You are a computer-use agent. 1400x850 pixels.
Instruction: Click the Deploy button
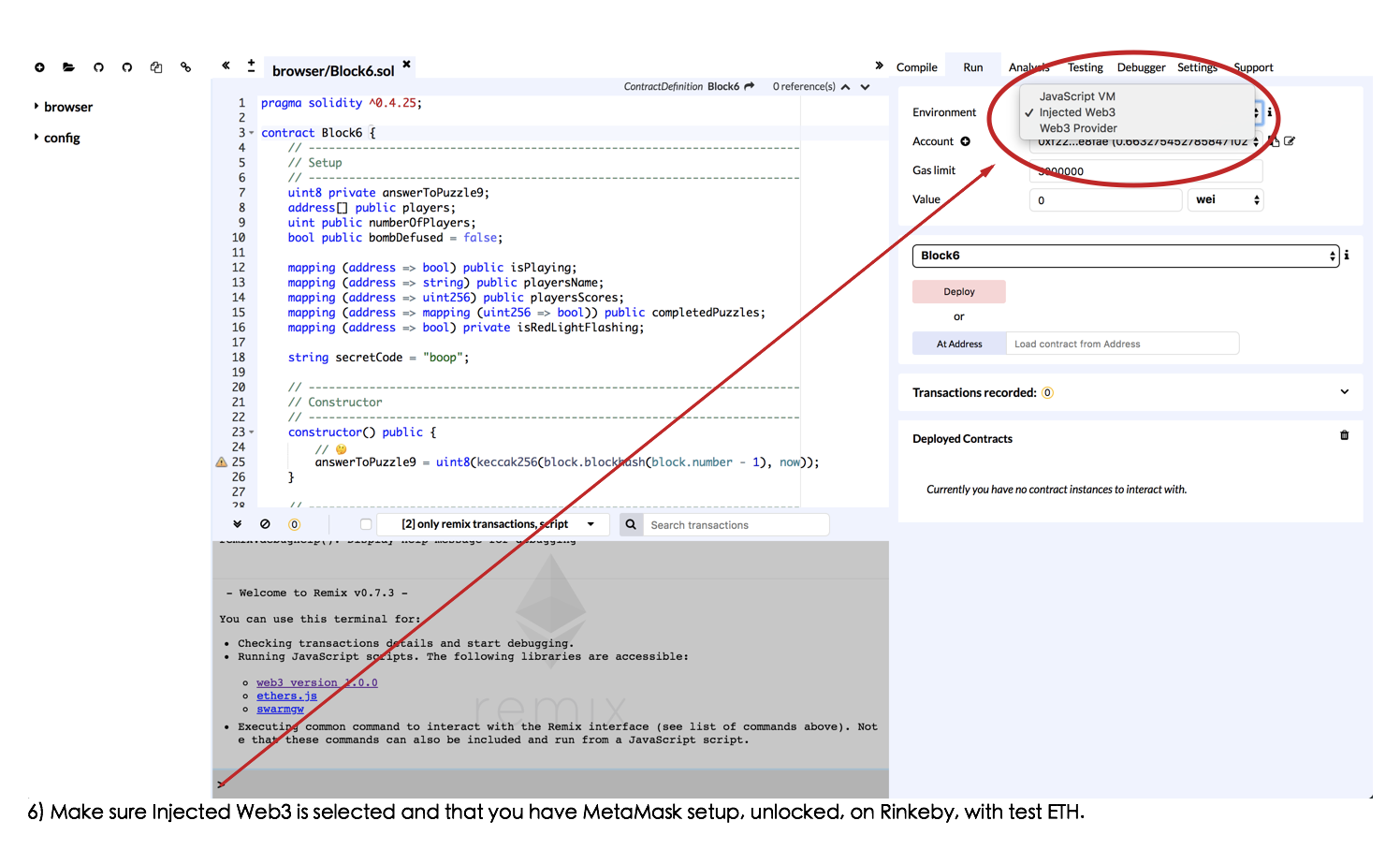tap(959, 291)
